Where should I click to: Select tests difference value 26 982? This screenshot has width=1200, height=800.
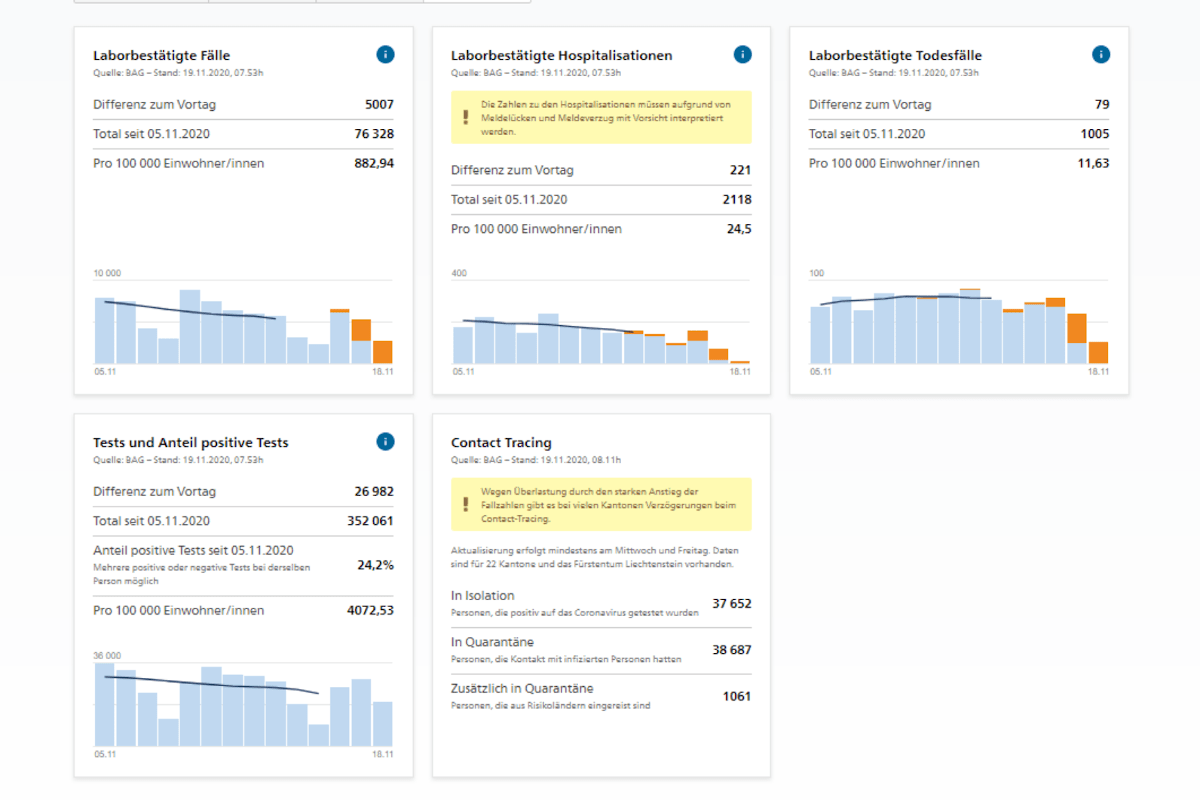pos(374,492)
